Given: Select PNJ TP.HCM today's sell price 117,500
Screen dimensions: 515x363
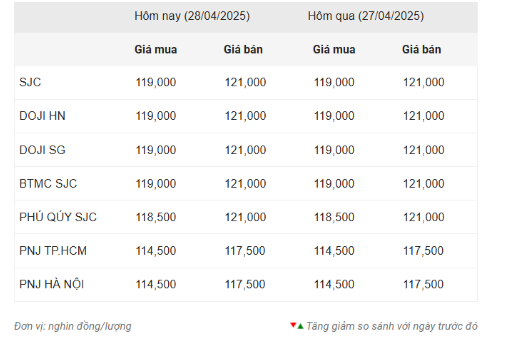Looking at the screenshot, I should [245, 251].
